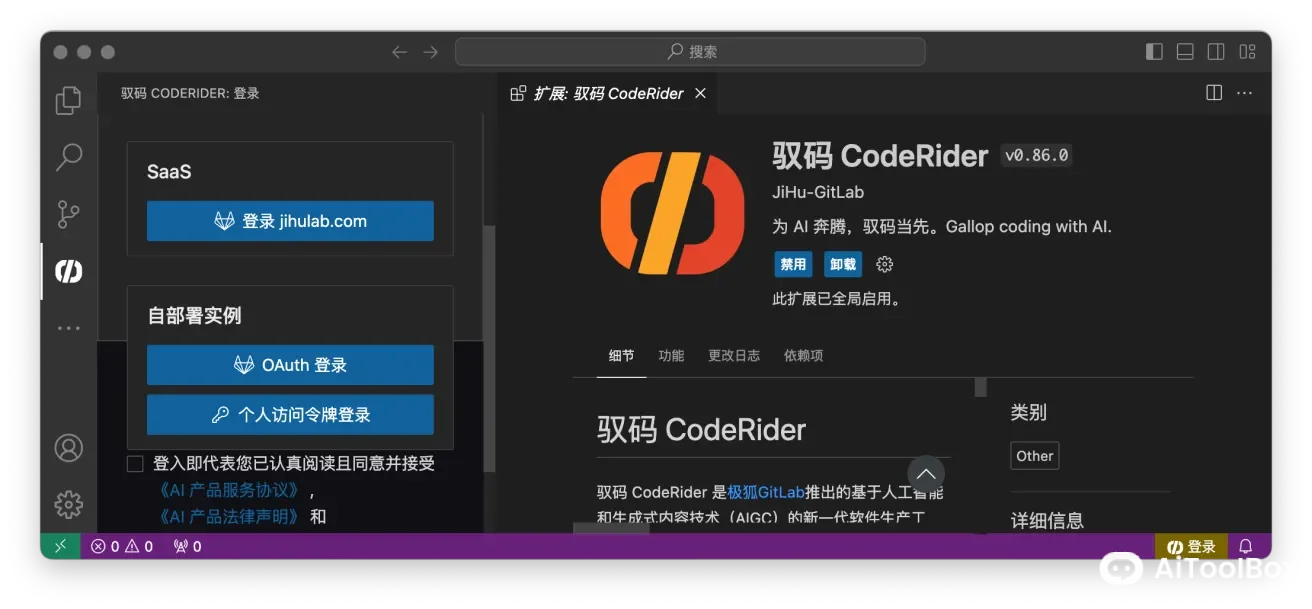Image resolution: width=1312 pixels, height=609 pixels.
Task: Focus the 搜索 command center field
Action: click(x=690, y=52)
